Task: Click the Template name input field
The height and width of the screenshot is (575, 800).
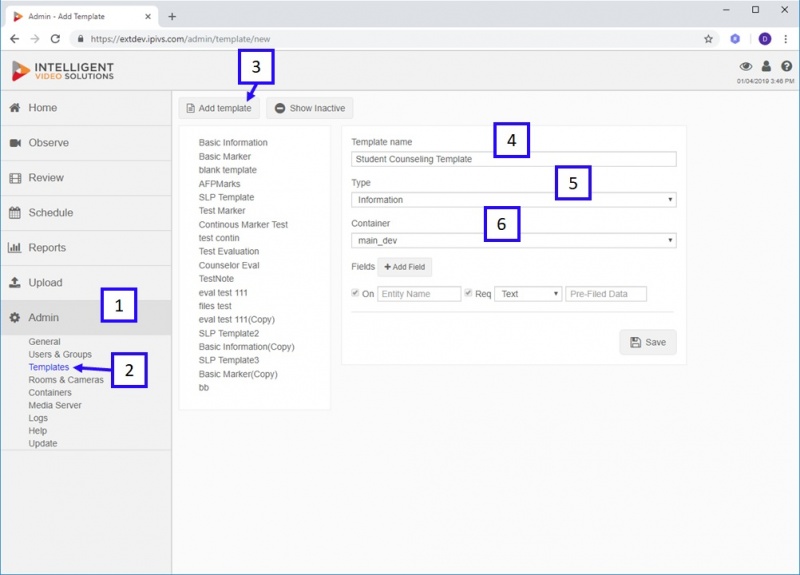Action: [x=514, y=159]
